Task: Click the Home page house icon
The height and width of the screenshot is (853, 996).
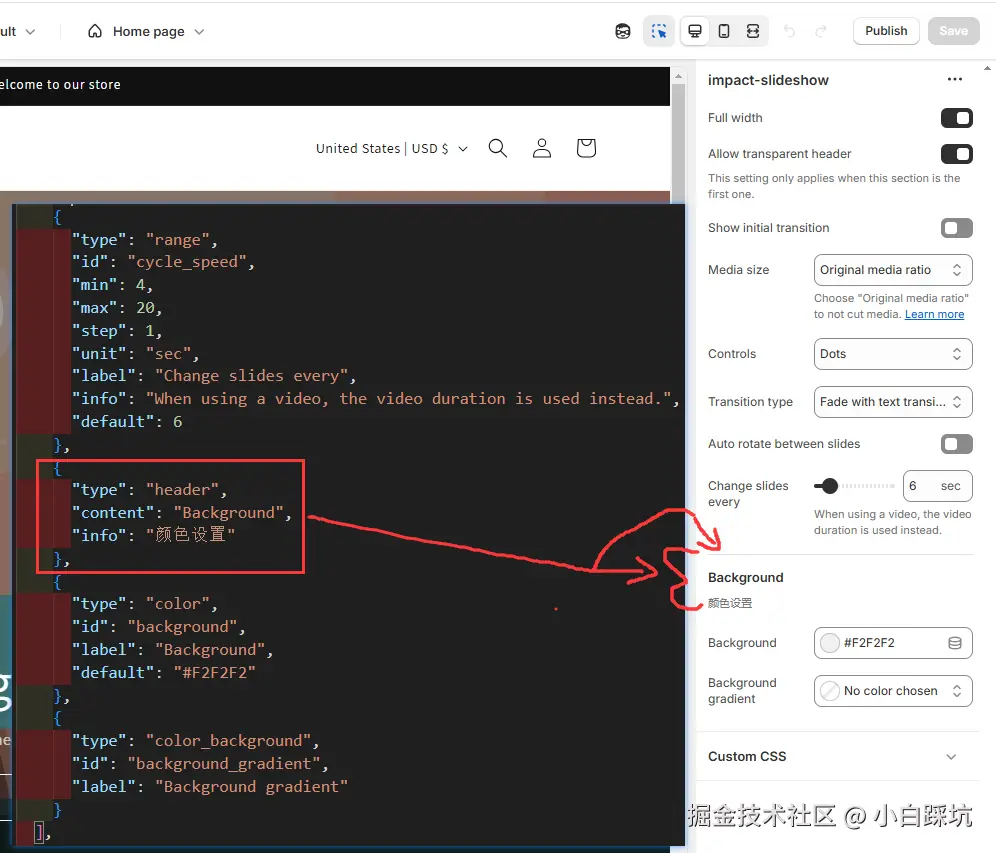Action: [95, 31]
